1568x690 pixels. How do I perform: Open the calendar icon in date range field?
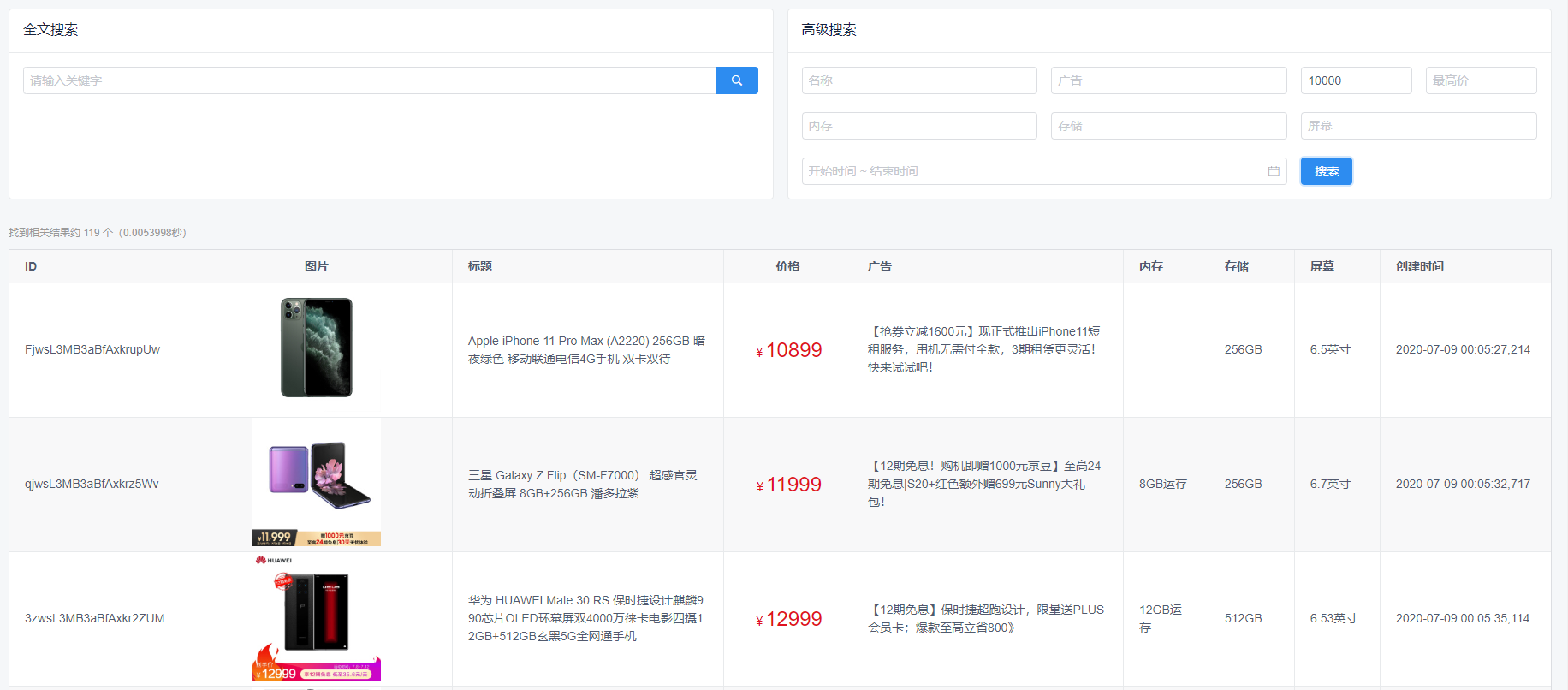1274,171
